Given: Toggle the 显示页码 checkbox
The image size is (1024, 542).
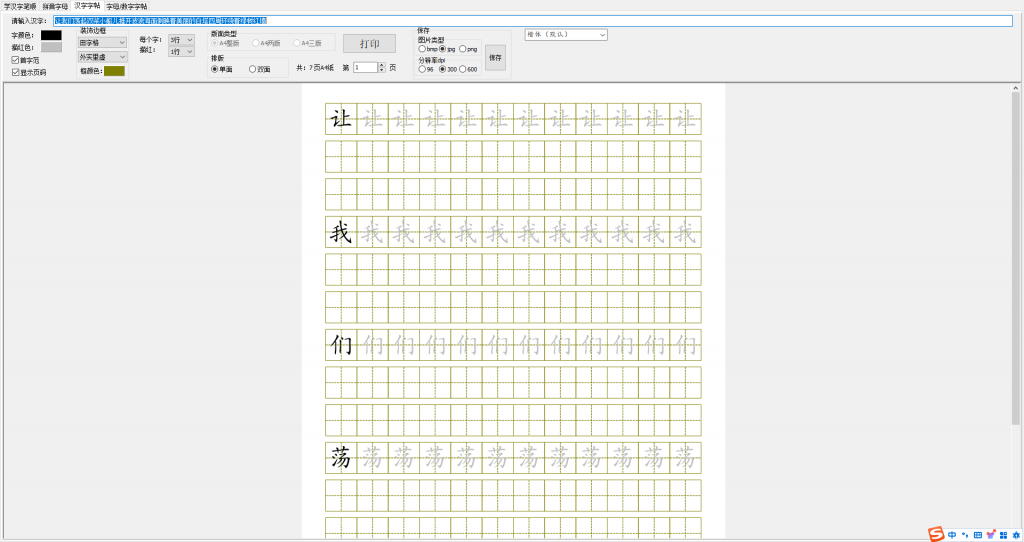Looking at the screenshot, I should click(x=15, y=72).
